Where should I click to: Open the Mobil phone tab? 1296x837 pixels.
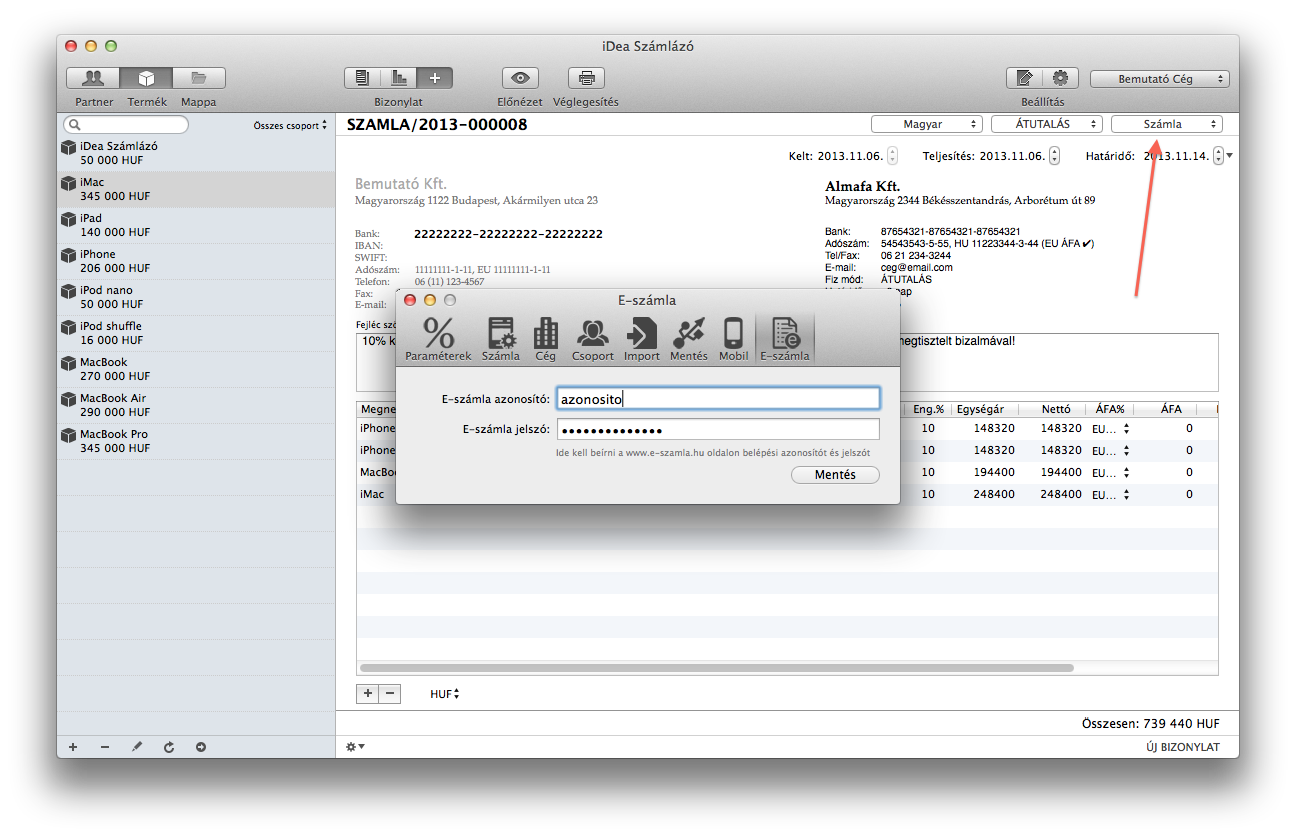point(734,338)
